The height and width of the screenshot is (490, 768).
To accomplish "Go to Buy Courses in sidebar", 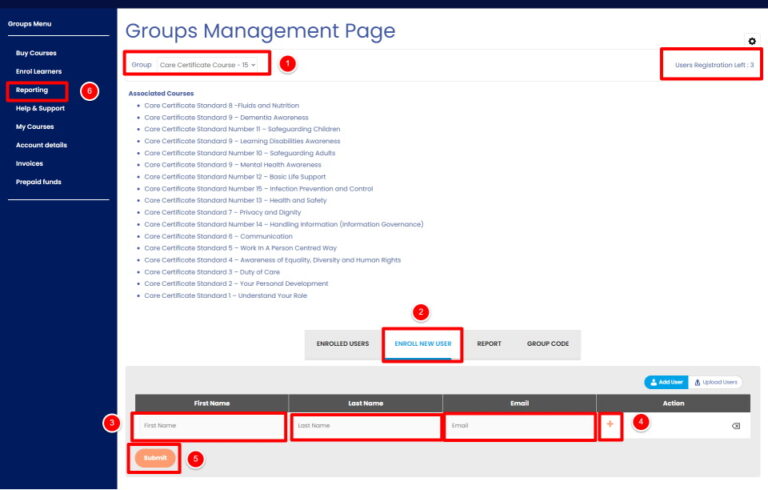I will (36, 52).
